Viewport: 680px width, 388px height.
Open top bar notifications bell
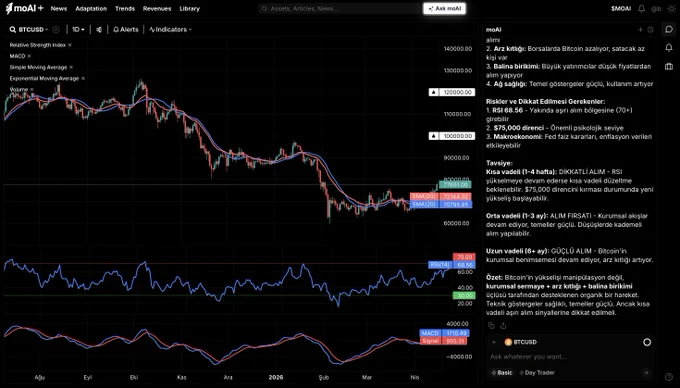(x=641, y=9)
